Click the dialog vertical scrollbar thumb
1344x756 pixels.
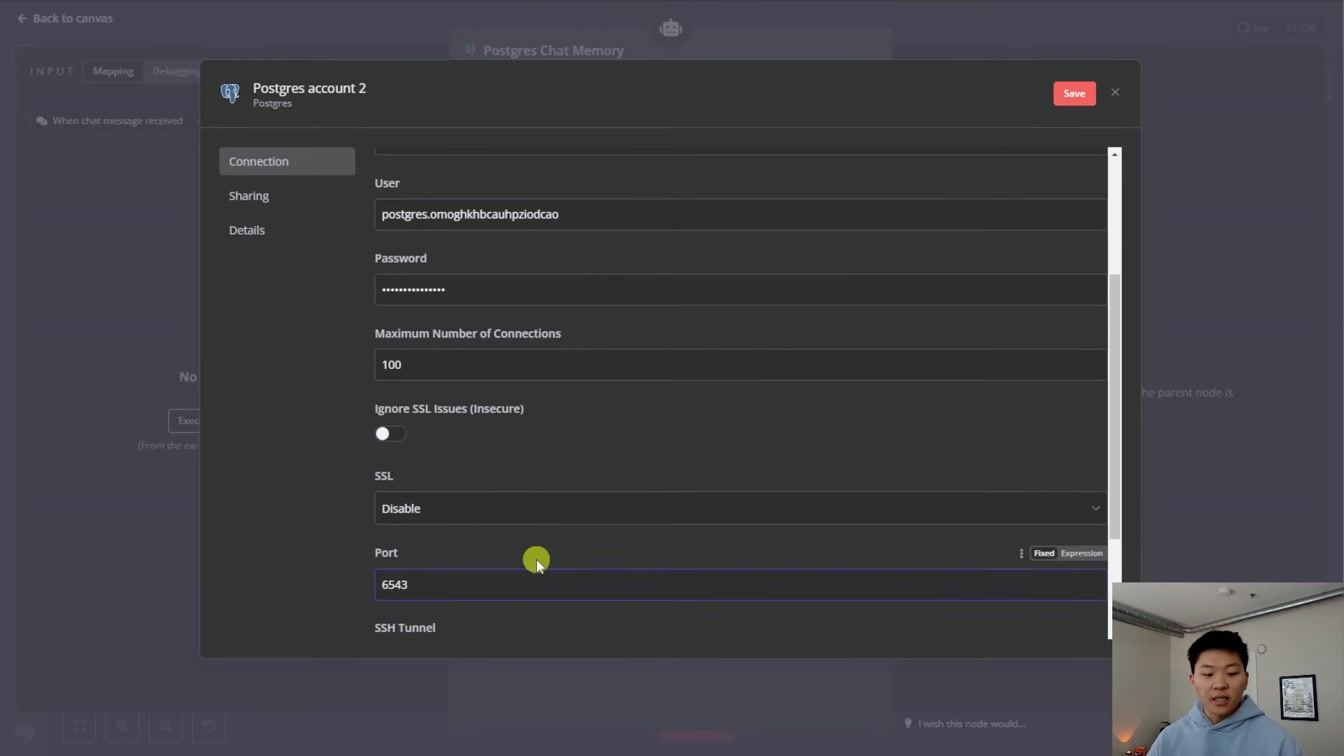(1115, 405)
